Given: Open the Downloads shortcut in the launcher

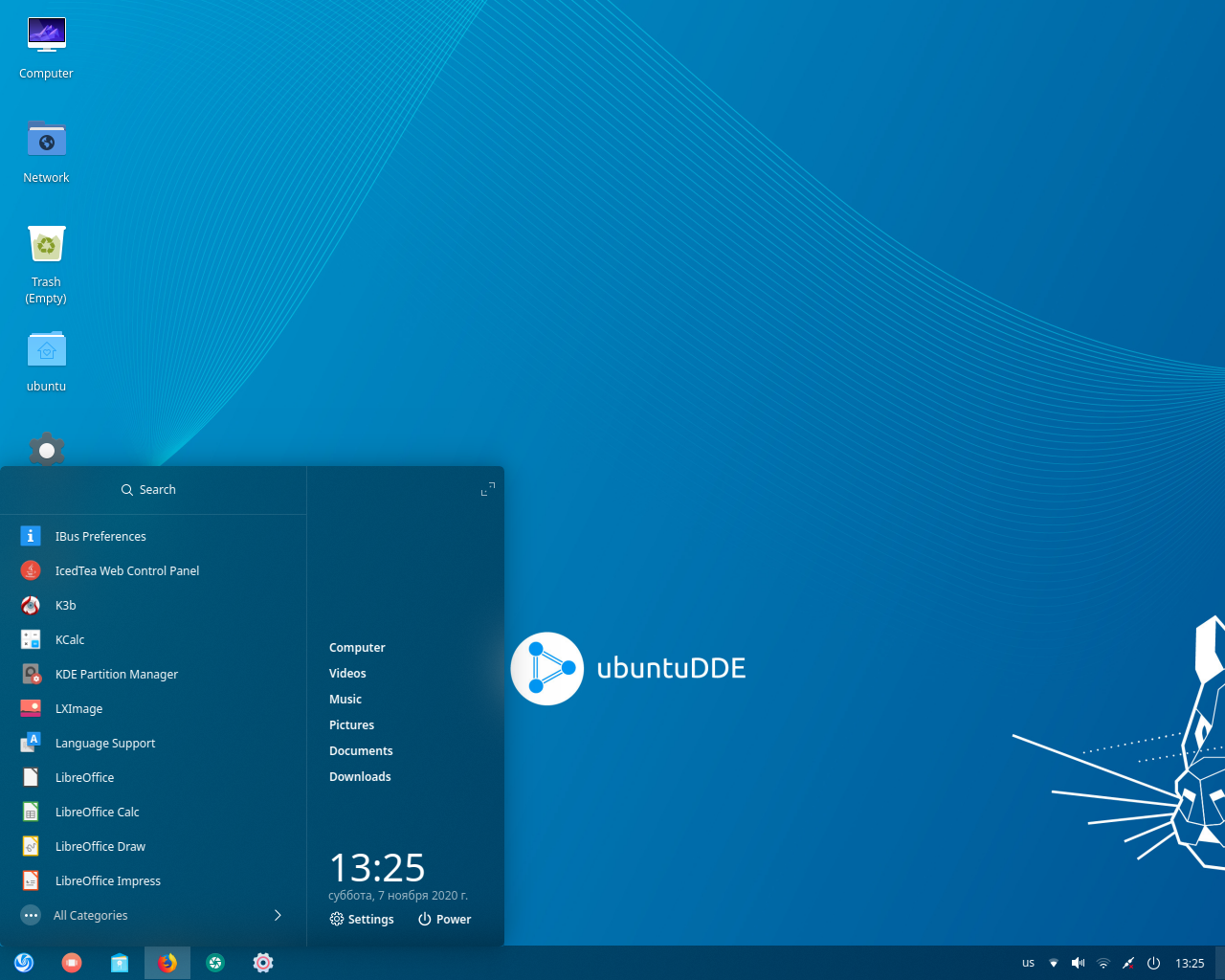Looking at the screenshot, I should pos(360,776).
